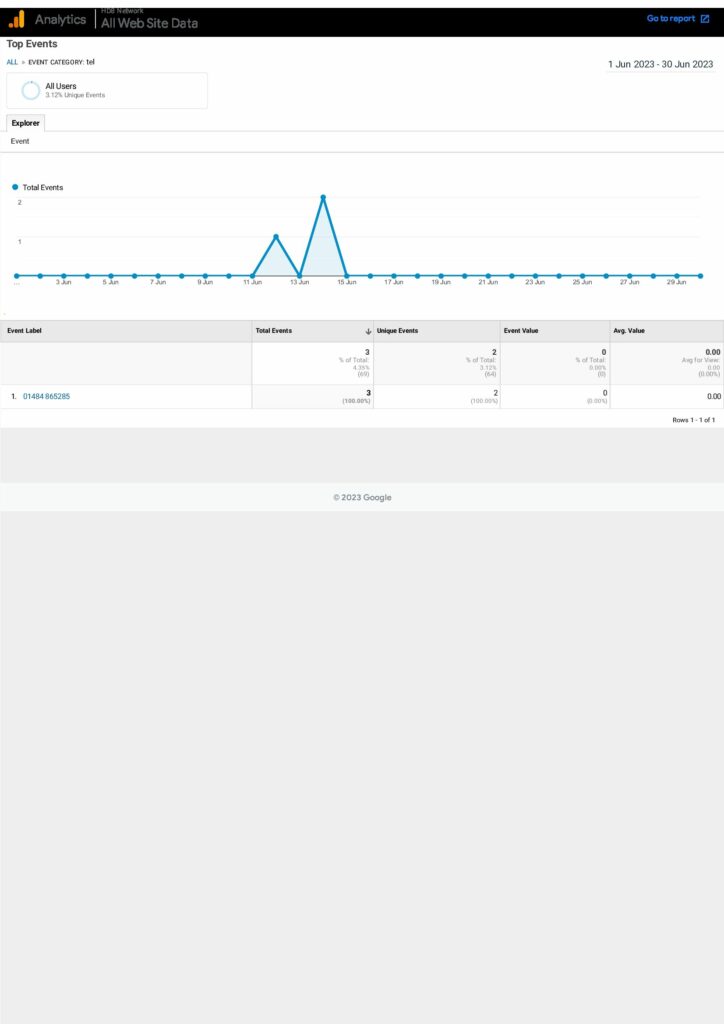The height and width of the screenshot is (1024, 724).
Task: Open the 1 Jun 2023 - 30 Jun 2023 date range
Action: (x=660, y=64)
